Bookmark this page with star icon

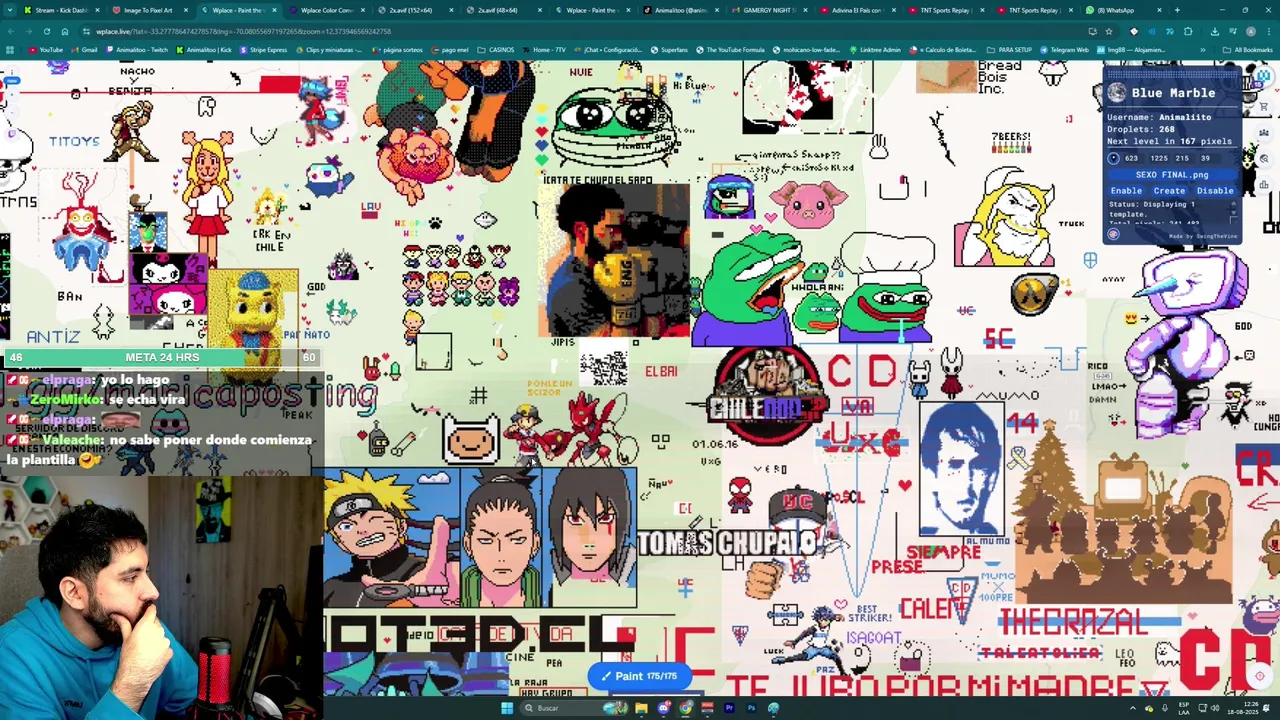(1109, 32)
